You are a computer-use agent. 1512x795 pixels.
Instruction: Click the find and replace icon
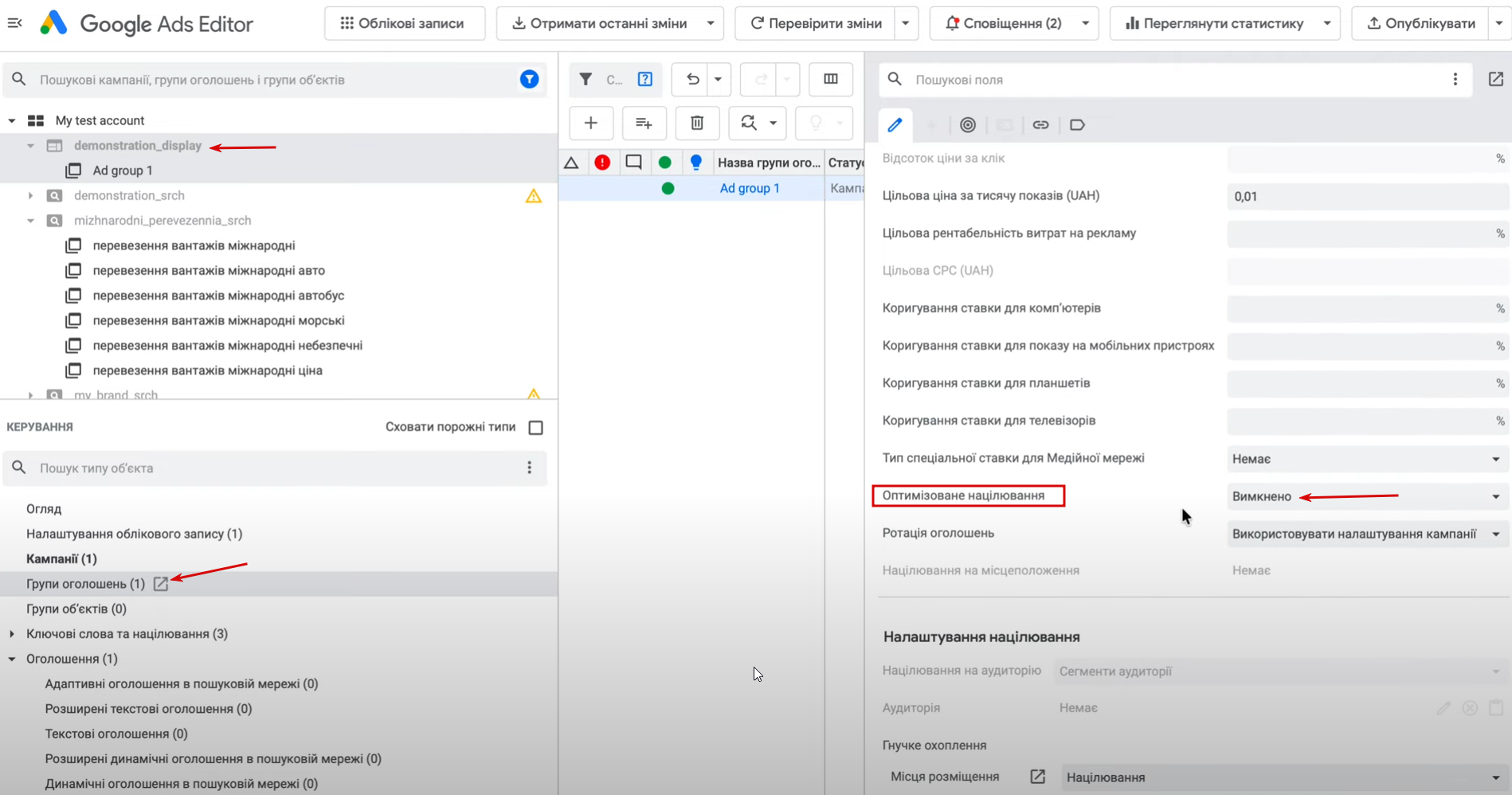click(x=748, y=123)
